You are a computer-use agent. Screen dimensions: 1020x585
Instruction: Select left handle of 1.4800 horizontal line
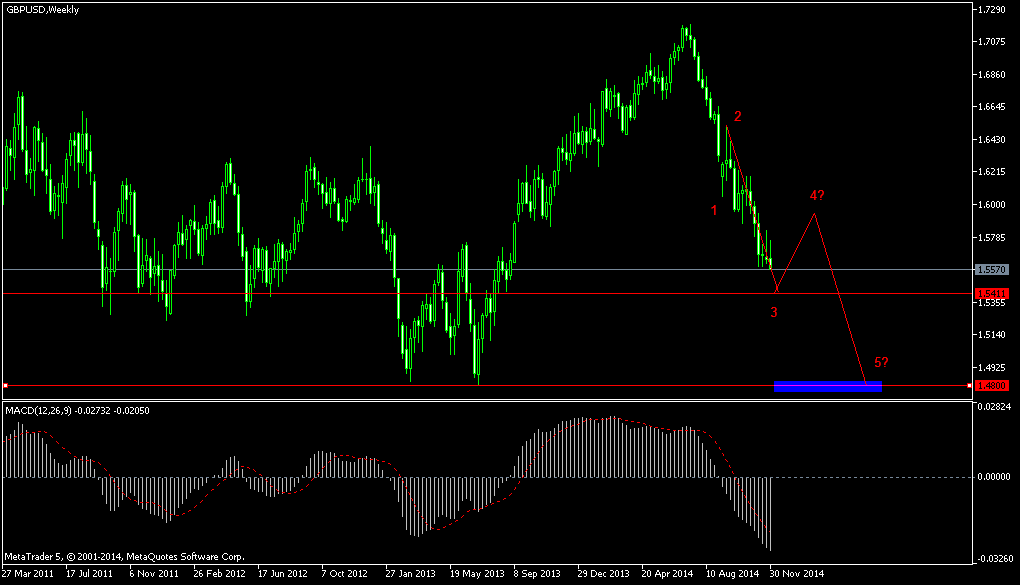pyautogui.click(x=5, y=386)
